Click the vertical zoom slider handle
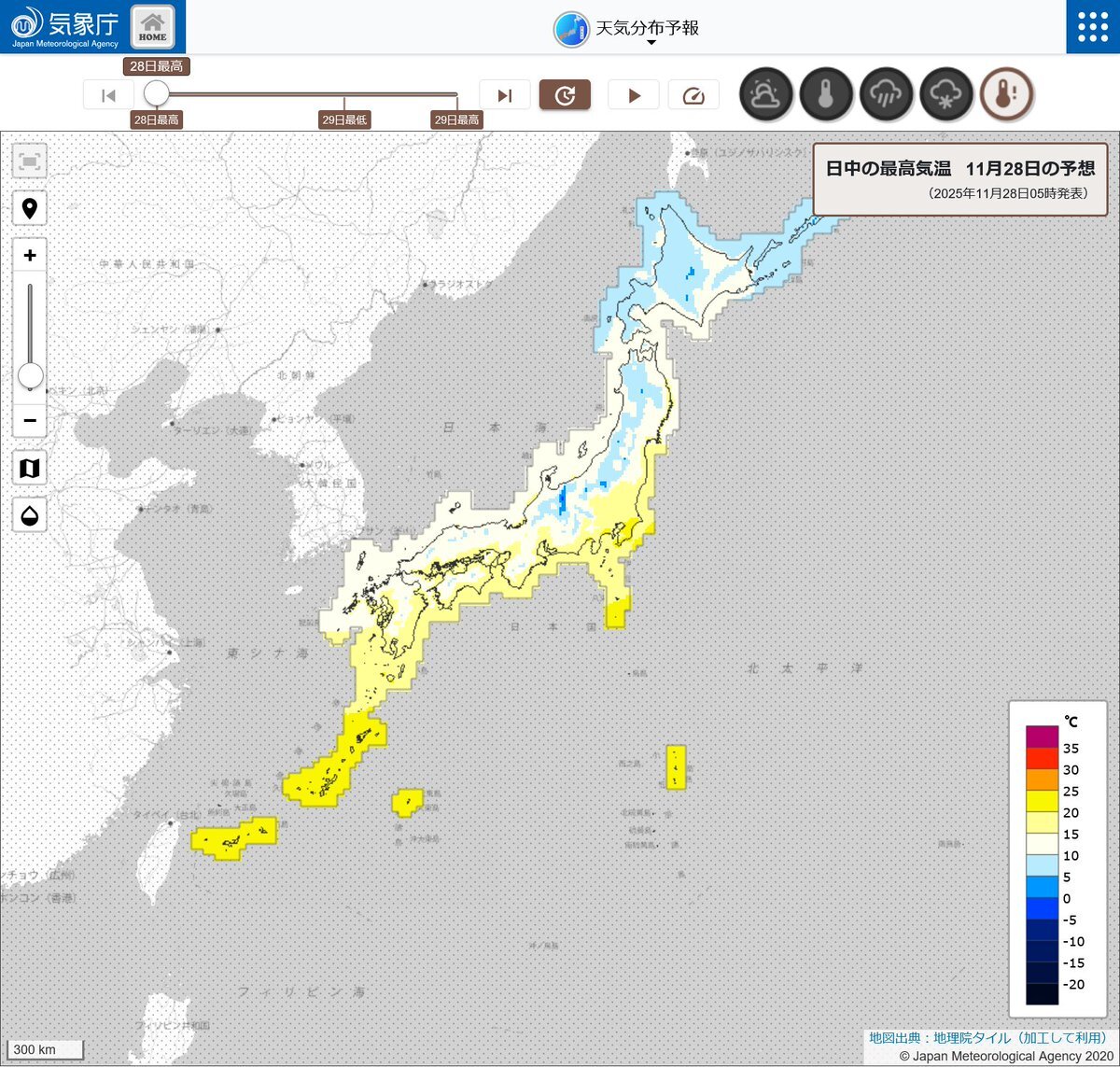The height and width of the screenshot is (1067, 1120). pyautogui.click(x=31, y=376)
